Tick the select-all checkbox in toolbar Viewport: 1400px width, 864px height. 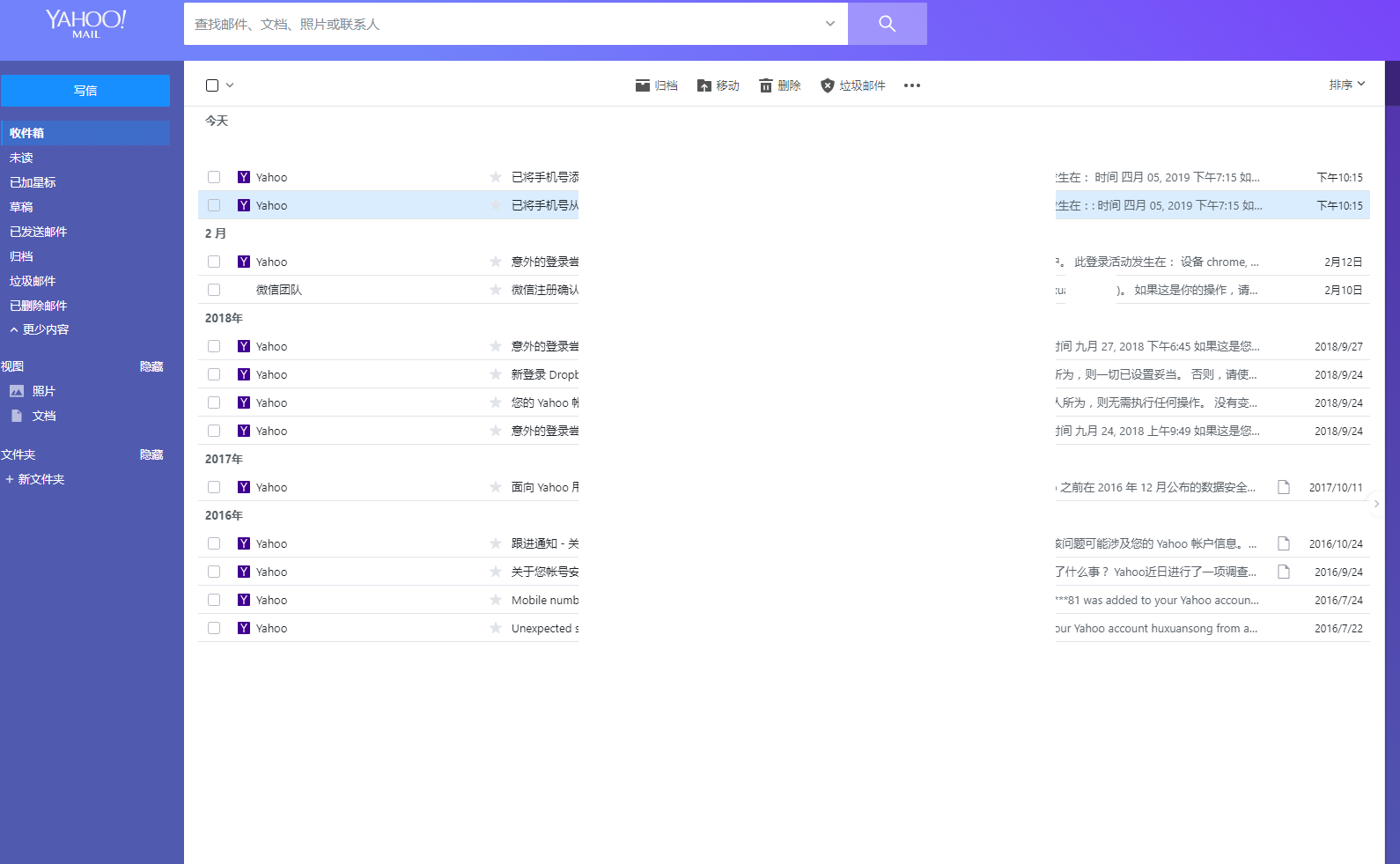pos(212,85)
